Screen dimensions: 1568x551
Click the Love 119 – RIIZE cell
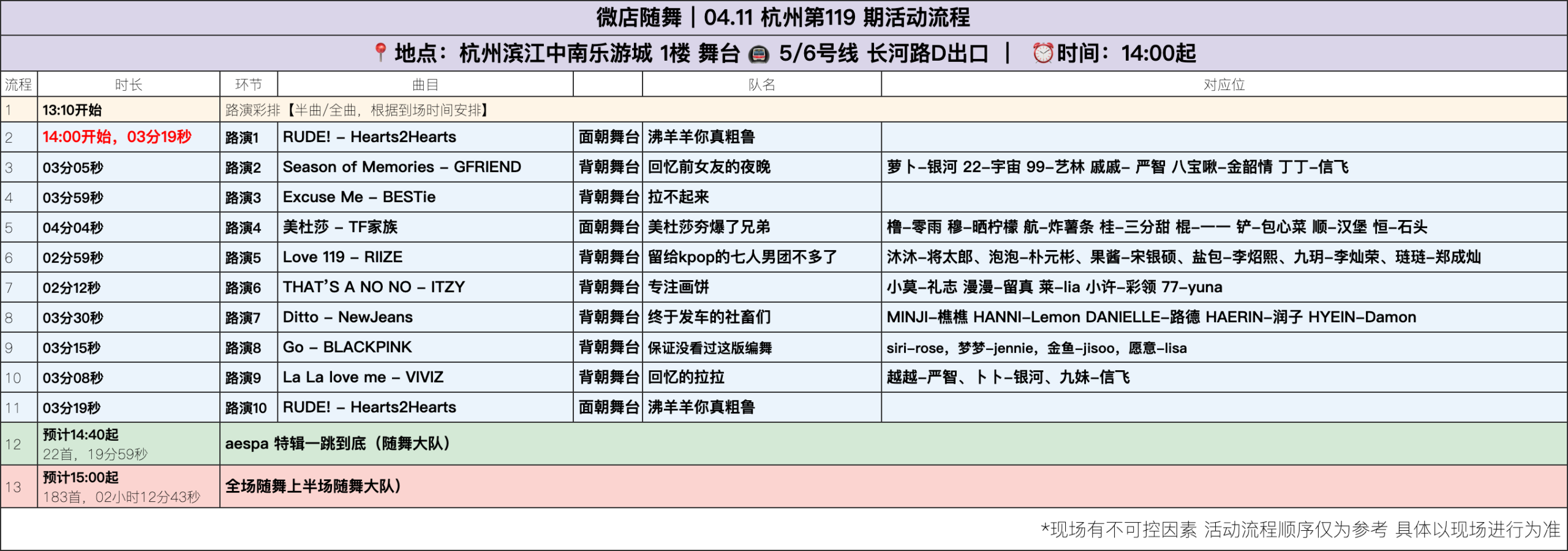pyautogui.click(x=342, y=257)
